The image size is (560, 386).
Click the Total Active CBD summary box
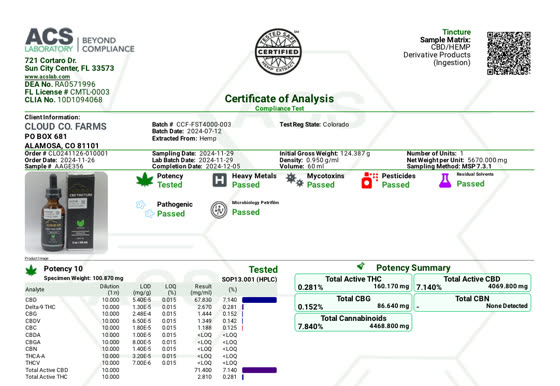pyautogui.click(x=472, y=283)
